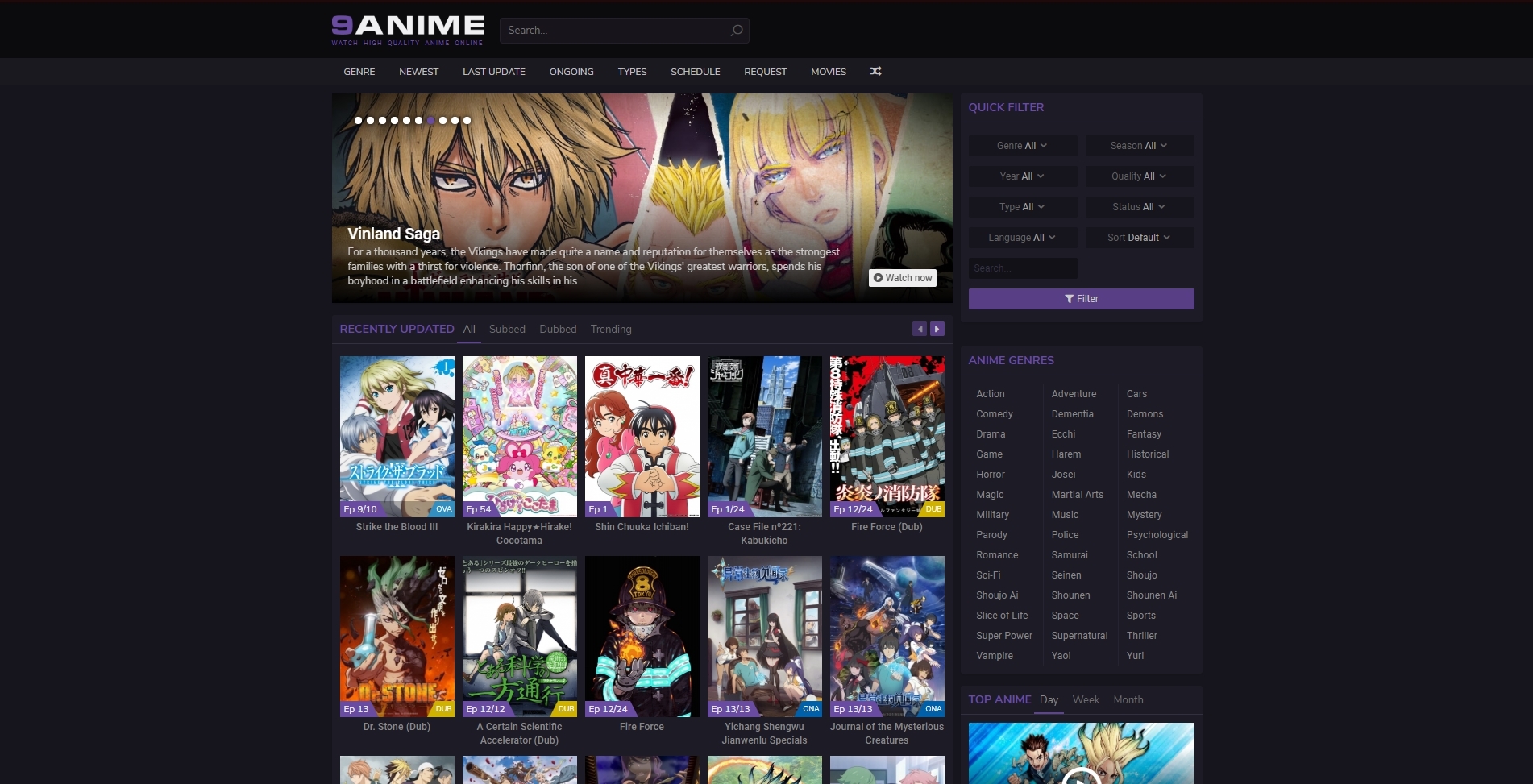Open the Fantasy genre link

click(1144, 434)
